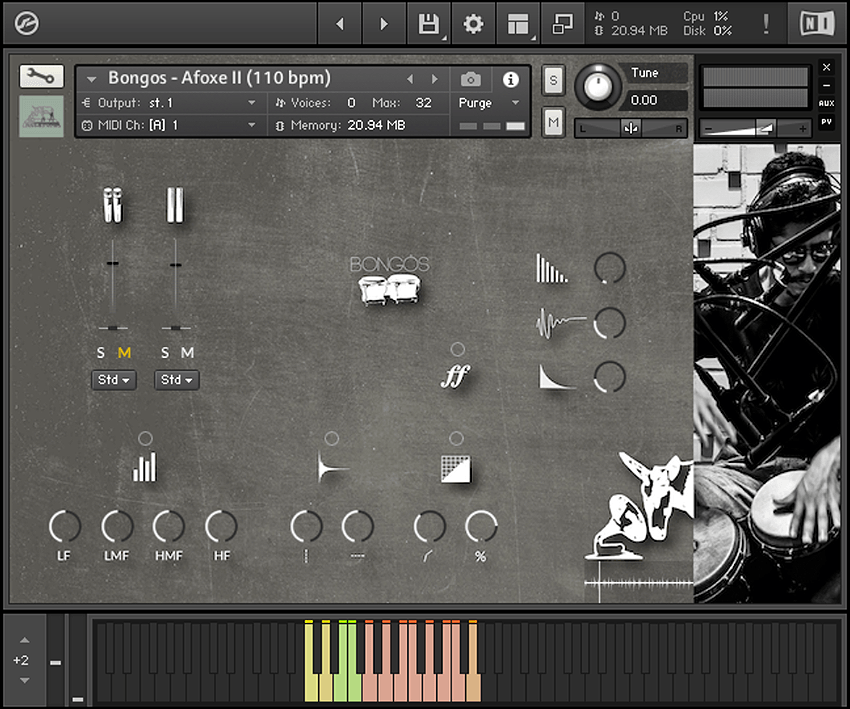Screen dimensions: 850x709
Task: Click the Kontakt logo in the header
Action: pos(27,23)
